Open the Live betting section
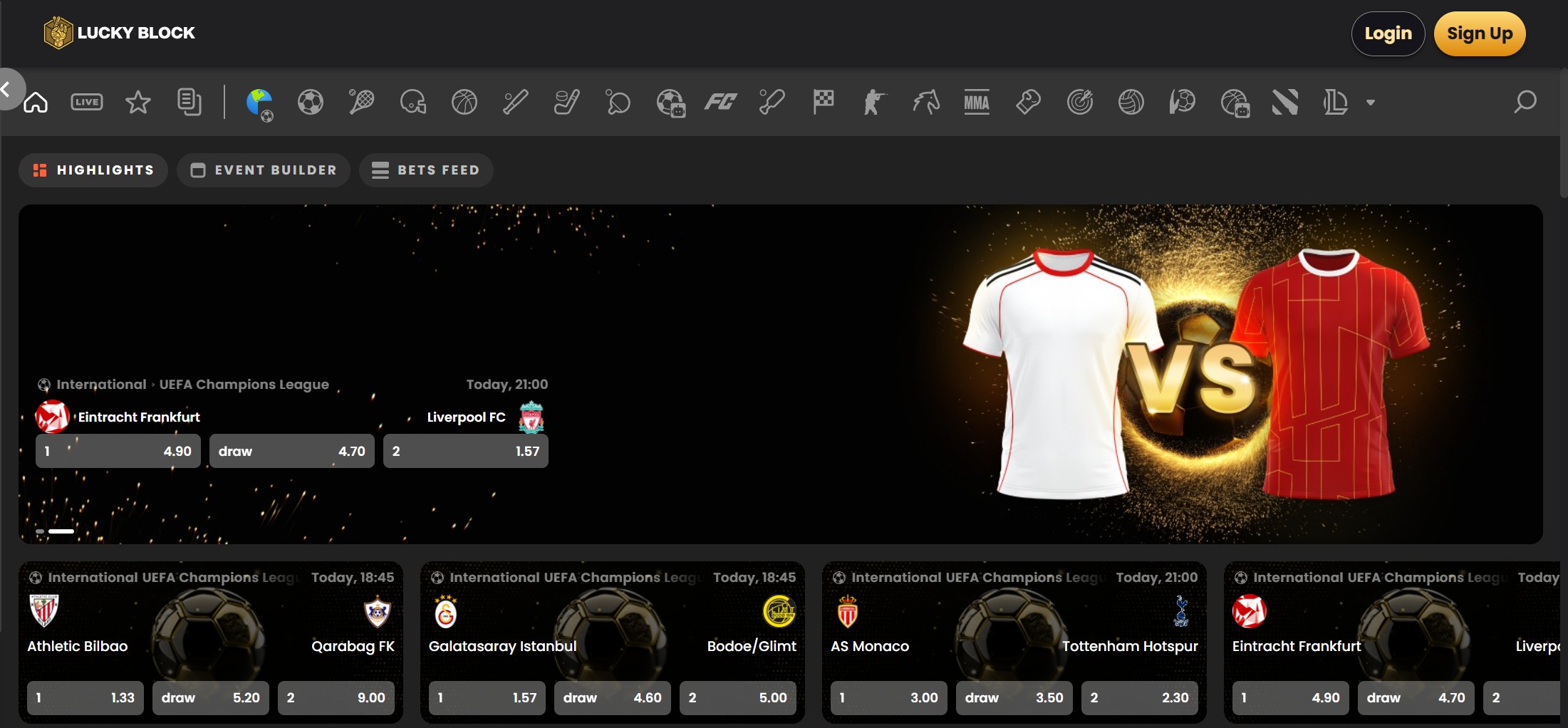The image size is (1568, 728). (87, 102)
